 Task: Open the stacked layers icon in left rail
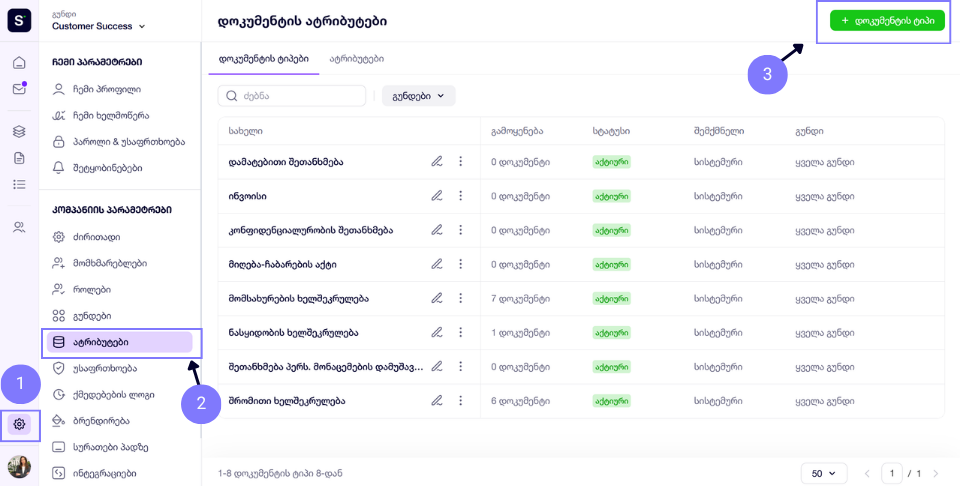(x=19, y=132)
